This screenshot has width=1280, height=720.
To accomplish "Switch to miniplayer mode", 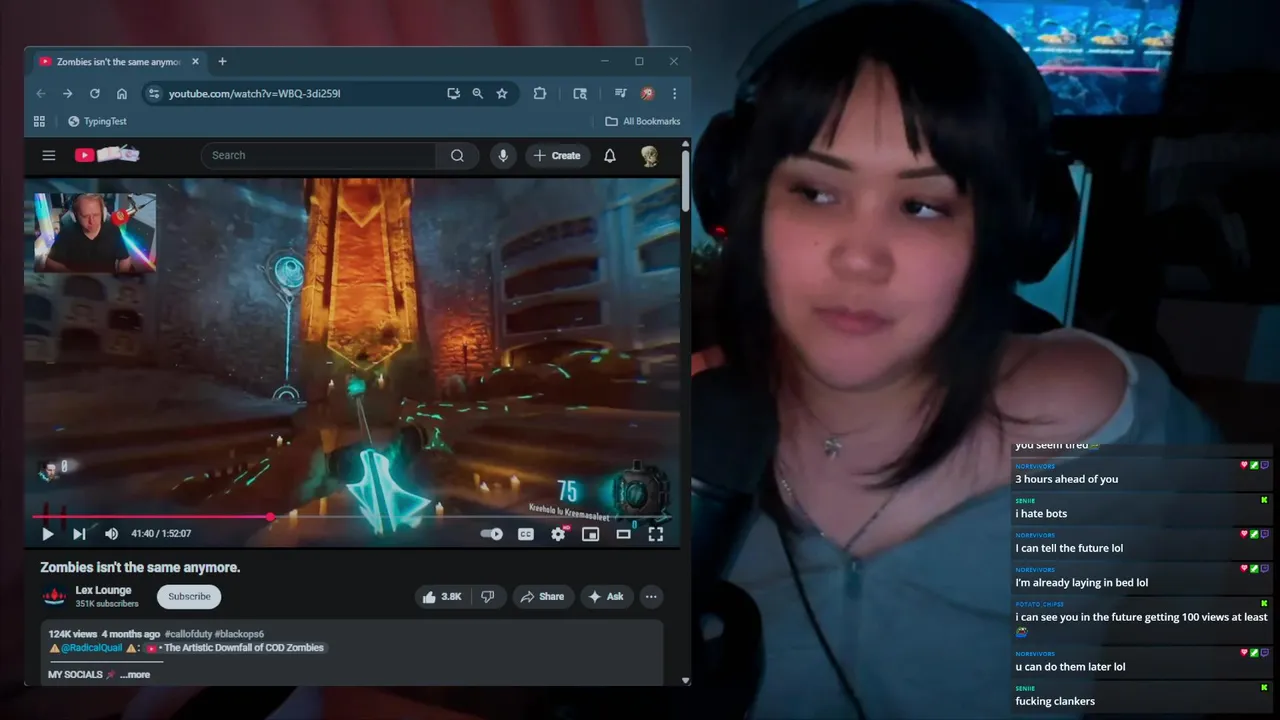I will click(x=591, y=534).
